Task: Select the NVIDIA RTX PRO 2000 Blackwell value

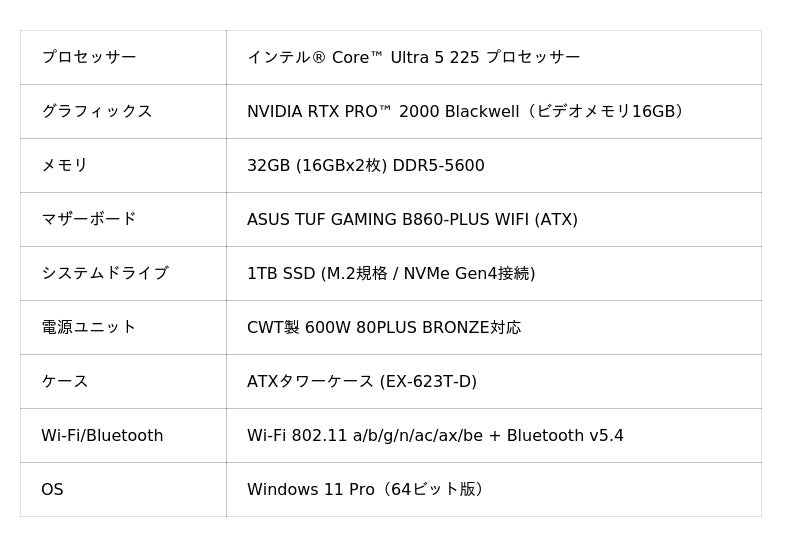Action: click(x=465, y=112)
